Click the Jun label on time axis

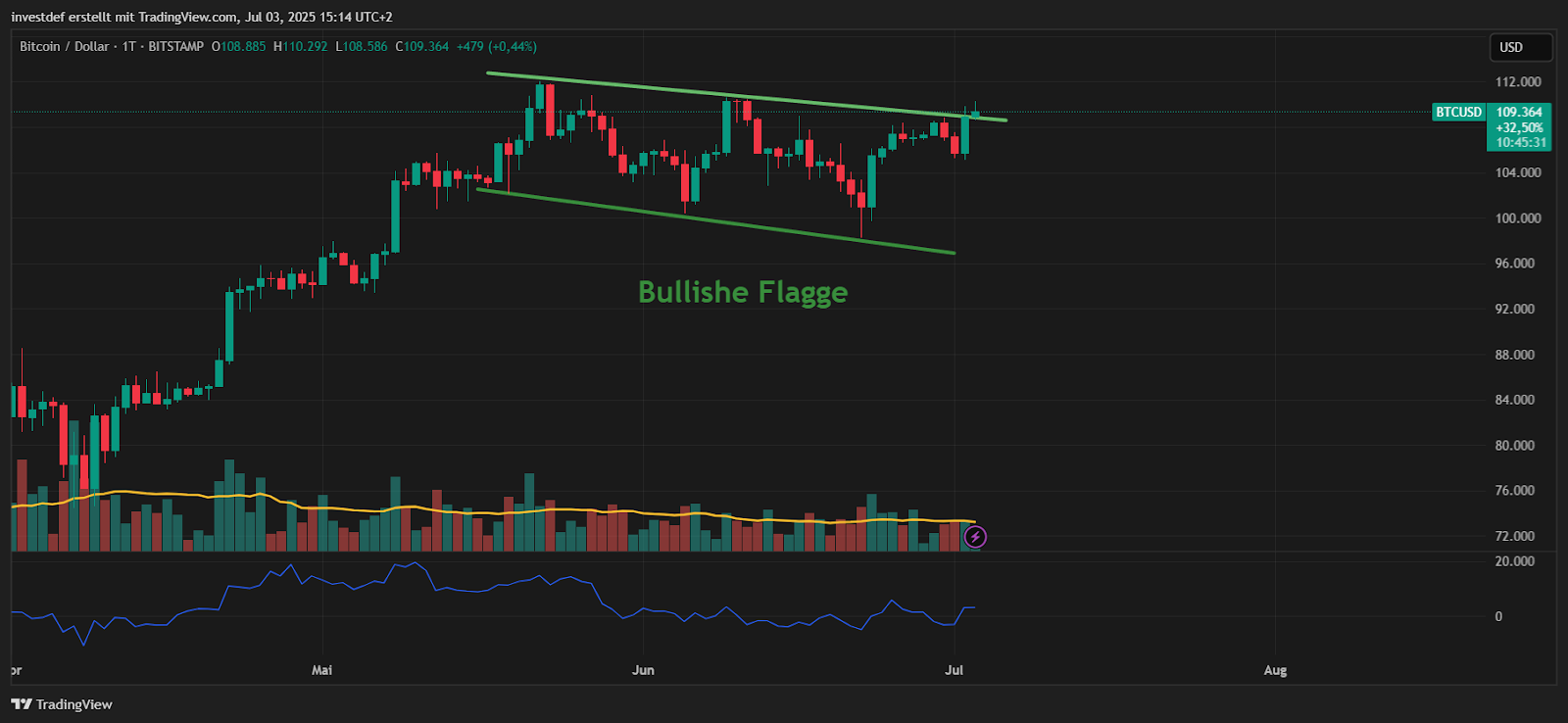pos(643,670)
